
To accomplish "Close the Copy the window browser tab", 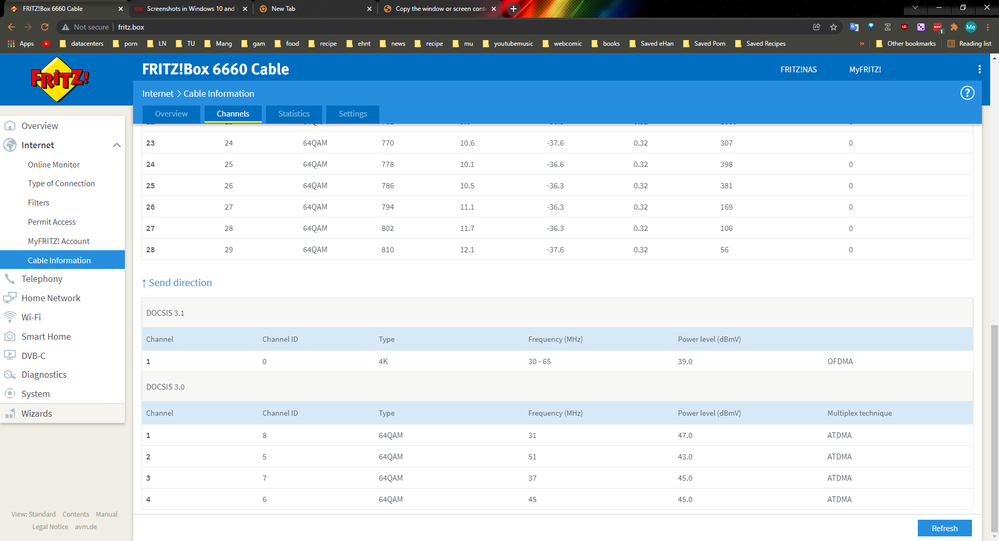I will (x=493, y=9).
